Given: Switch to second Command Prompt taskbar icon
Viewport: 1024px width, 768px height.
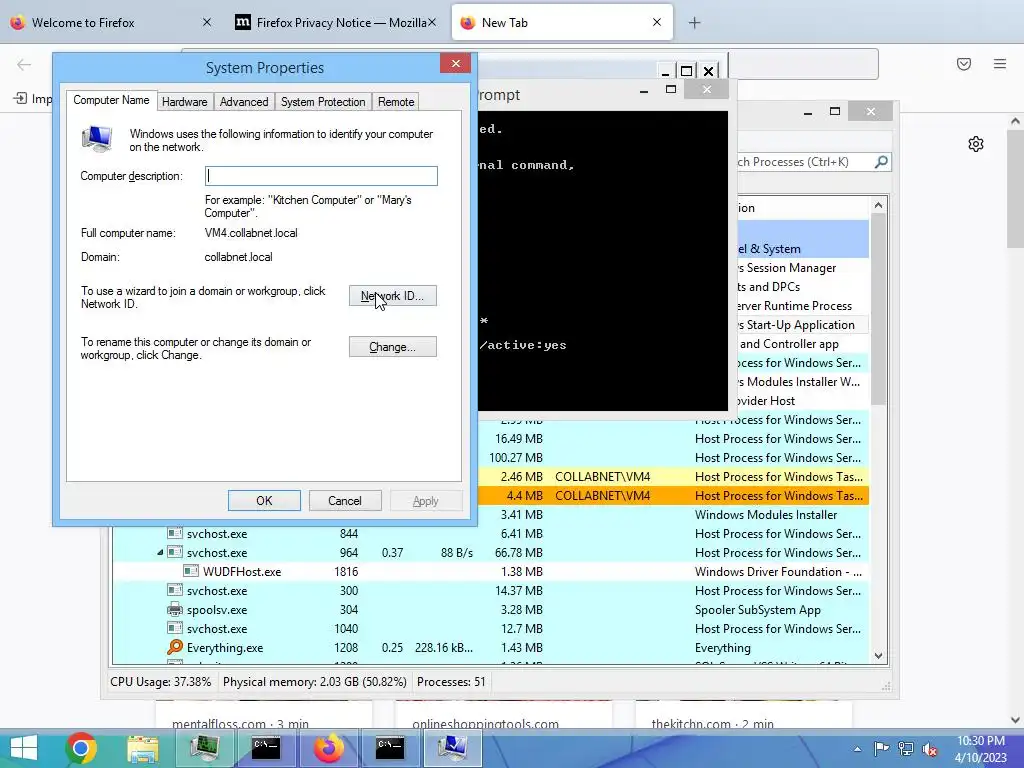Looking at the screenshot, I should click(x=390, y=748).
